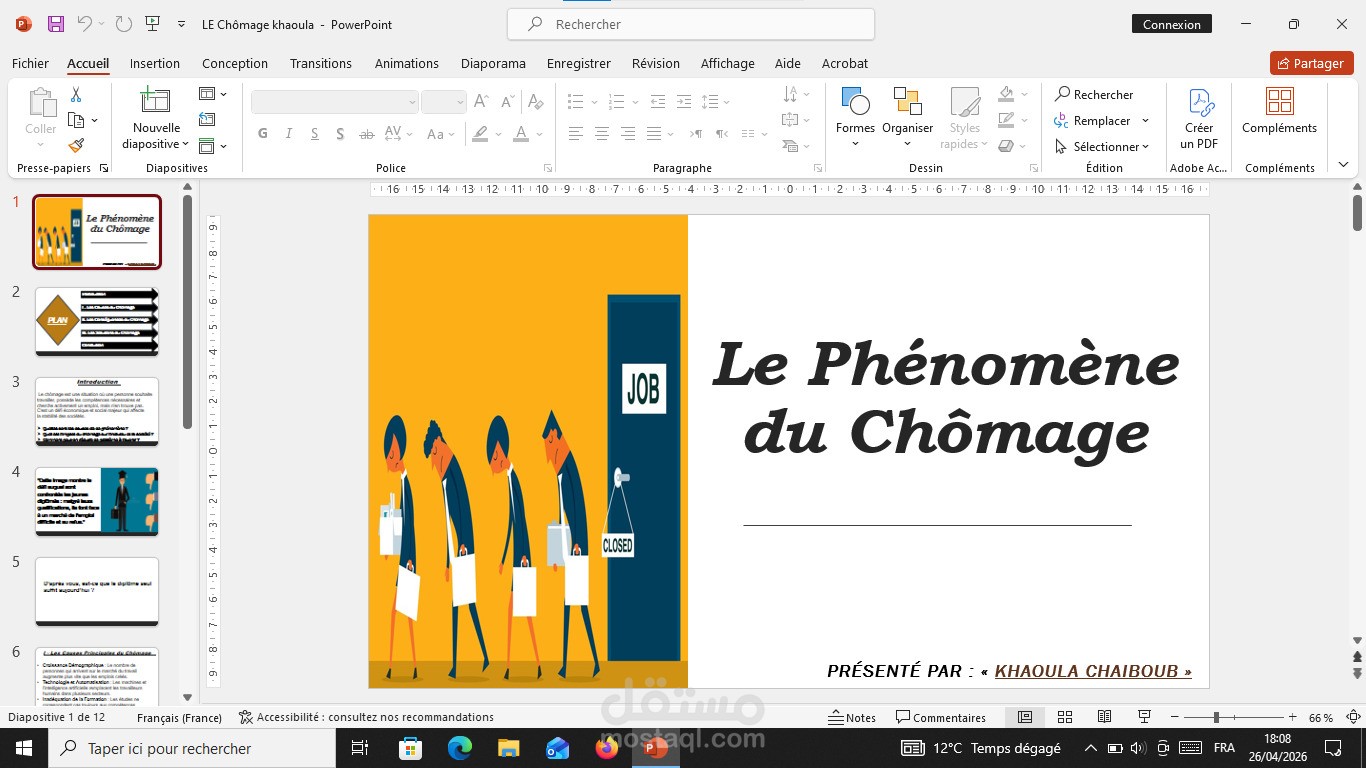Screen dimensions: 1366x768
Task: Align text to the right
Action: point(628,133)
